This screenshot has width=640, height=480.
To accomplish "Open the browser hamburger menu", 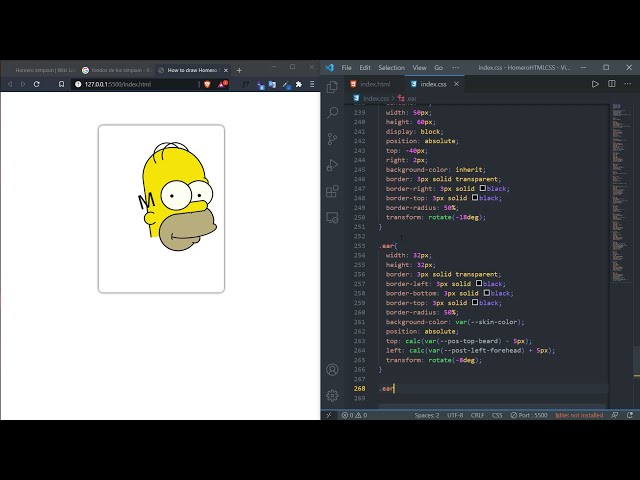I will (x=312, y=84).
